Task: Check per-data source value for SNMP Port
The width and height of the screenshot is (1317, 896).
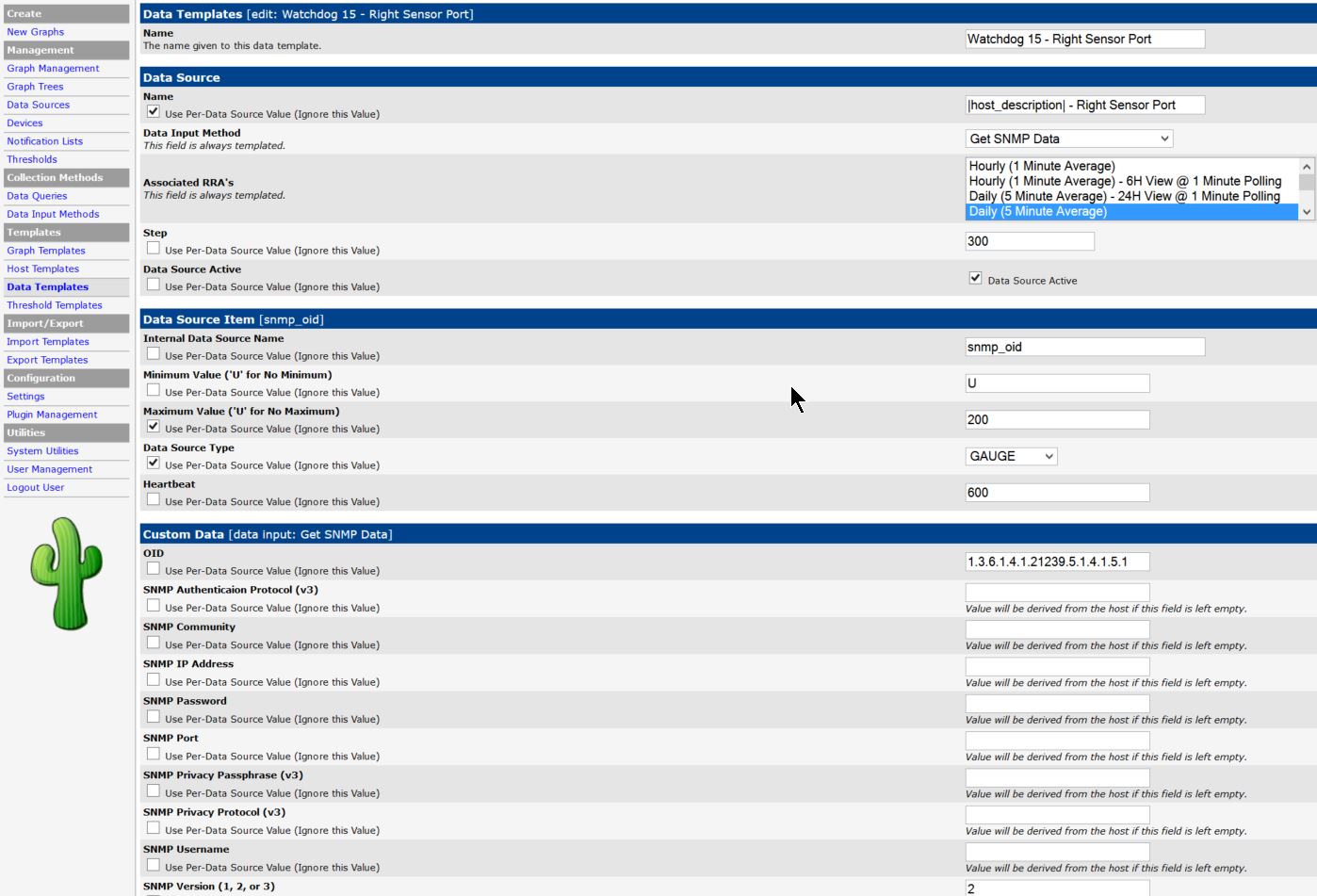Action: (x=154, y=754)
